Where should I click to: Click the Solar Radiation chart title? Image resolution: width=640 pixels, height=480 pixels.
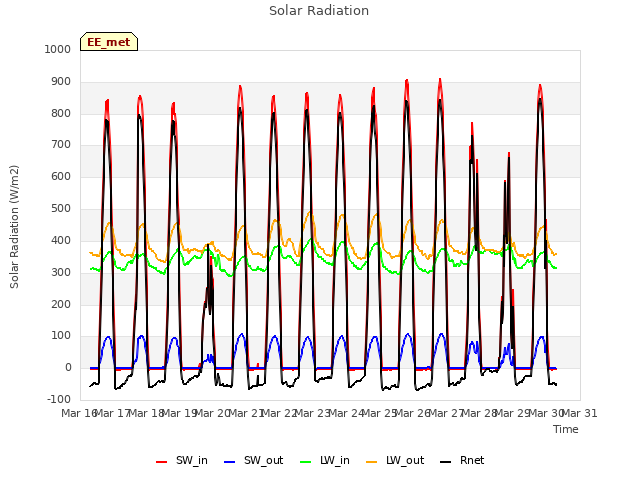tap(319, 11)
